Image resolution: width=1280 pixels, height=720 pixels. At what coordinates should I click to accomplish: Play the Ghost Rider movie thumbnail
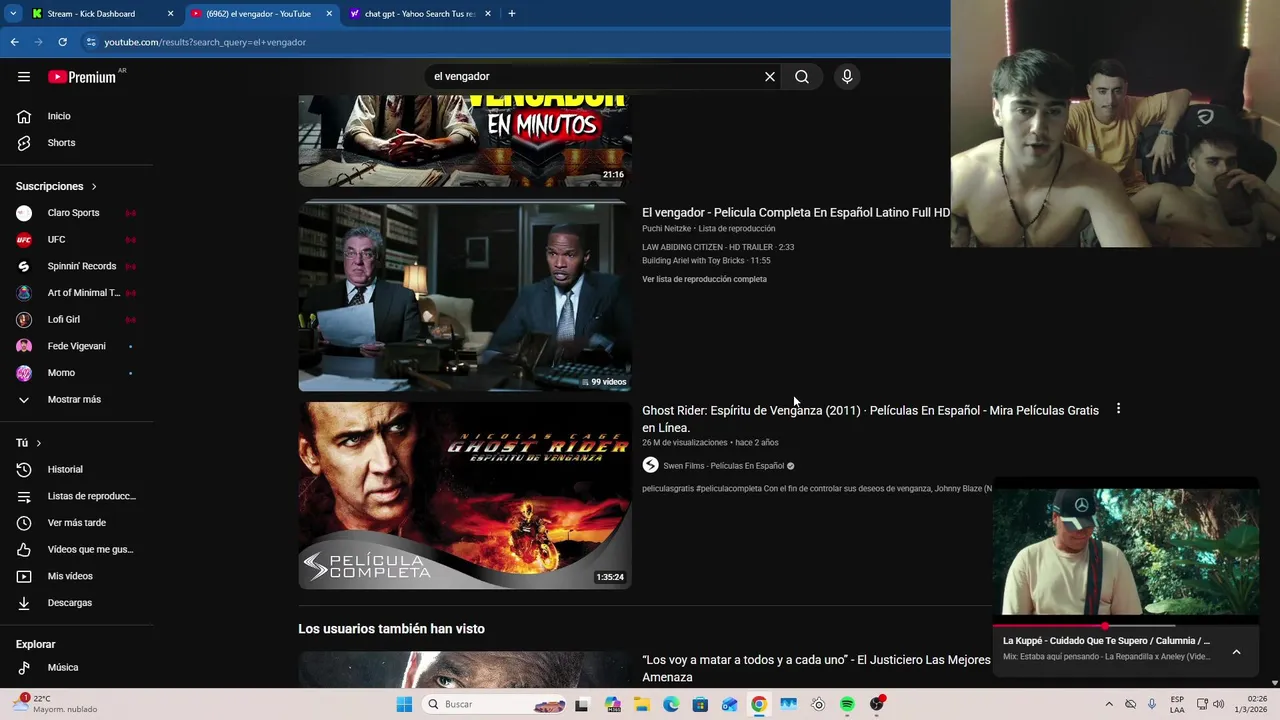click(x=465, y=496)
